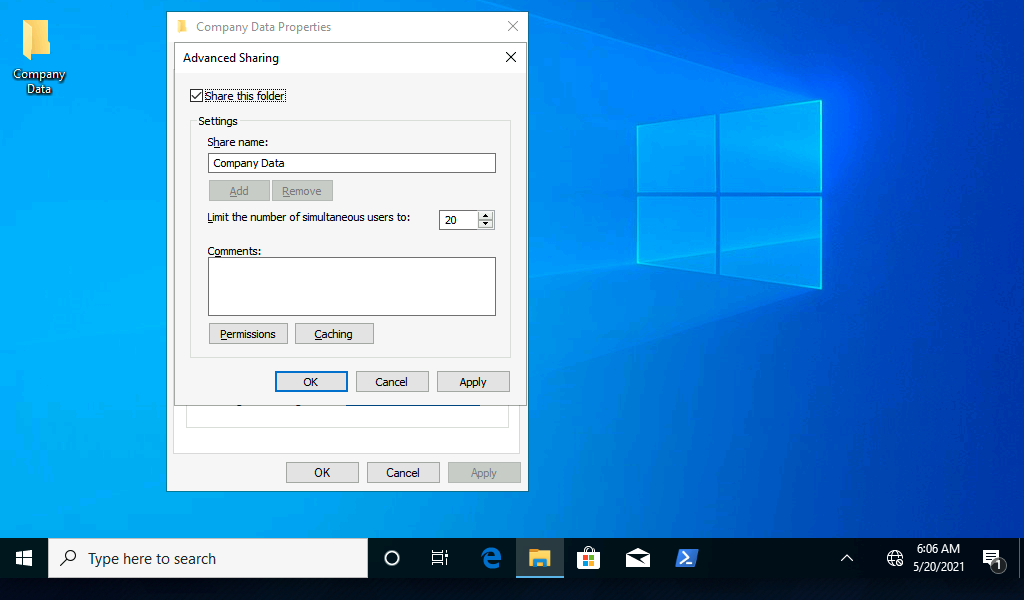Open network status globe icon
This screenshot has width=1024, height=600.
click(895, 558)
